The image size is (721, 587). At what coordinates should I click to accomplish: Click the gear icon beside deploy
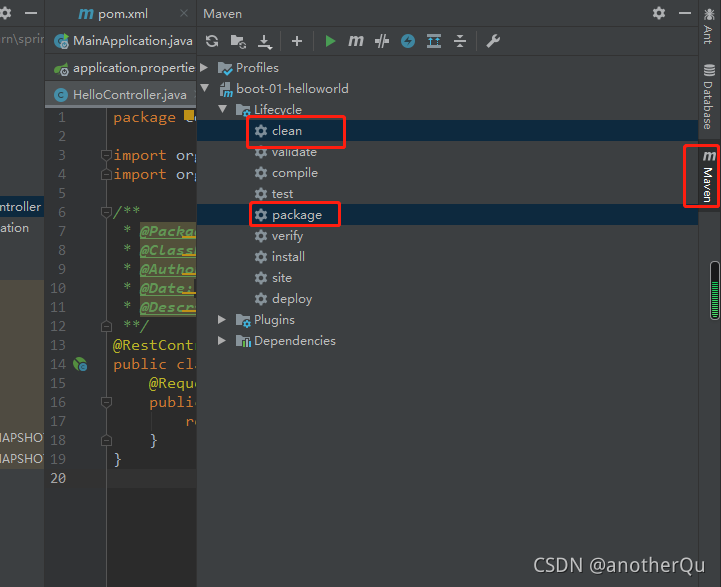261,299
